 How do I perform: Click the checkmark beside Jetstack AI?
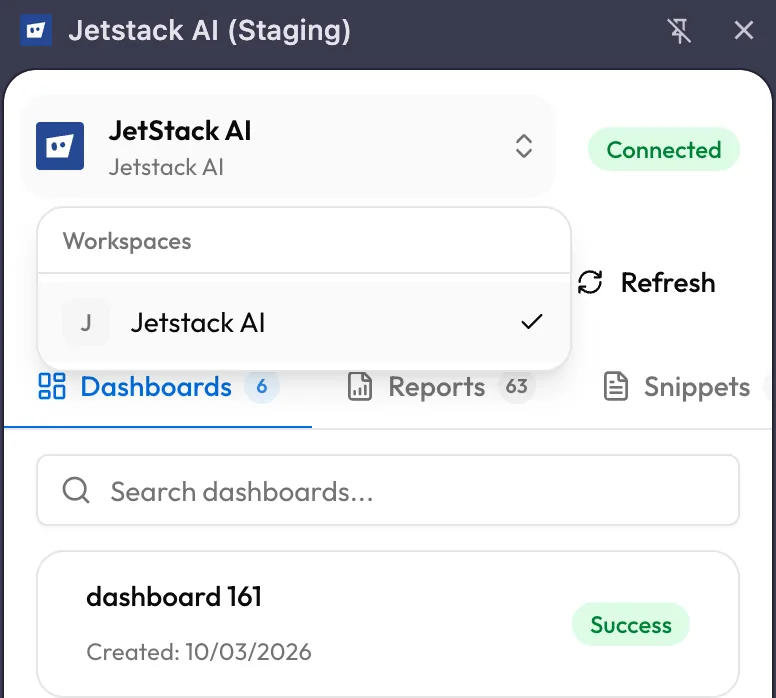pyautogui.click(x=532, y=322)
